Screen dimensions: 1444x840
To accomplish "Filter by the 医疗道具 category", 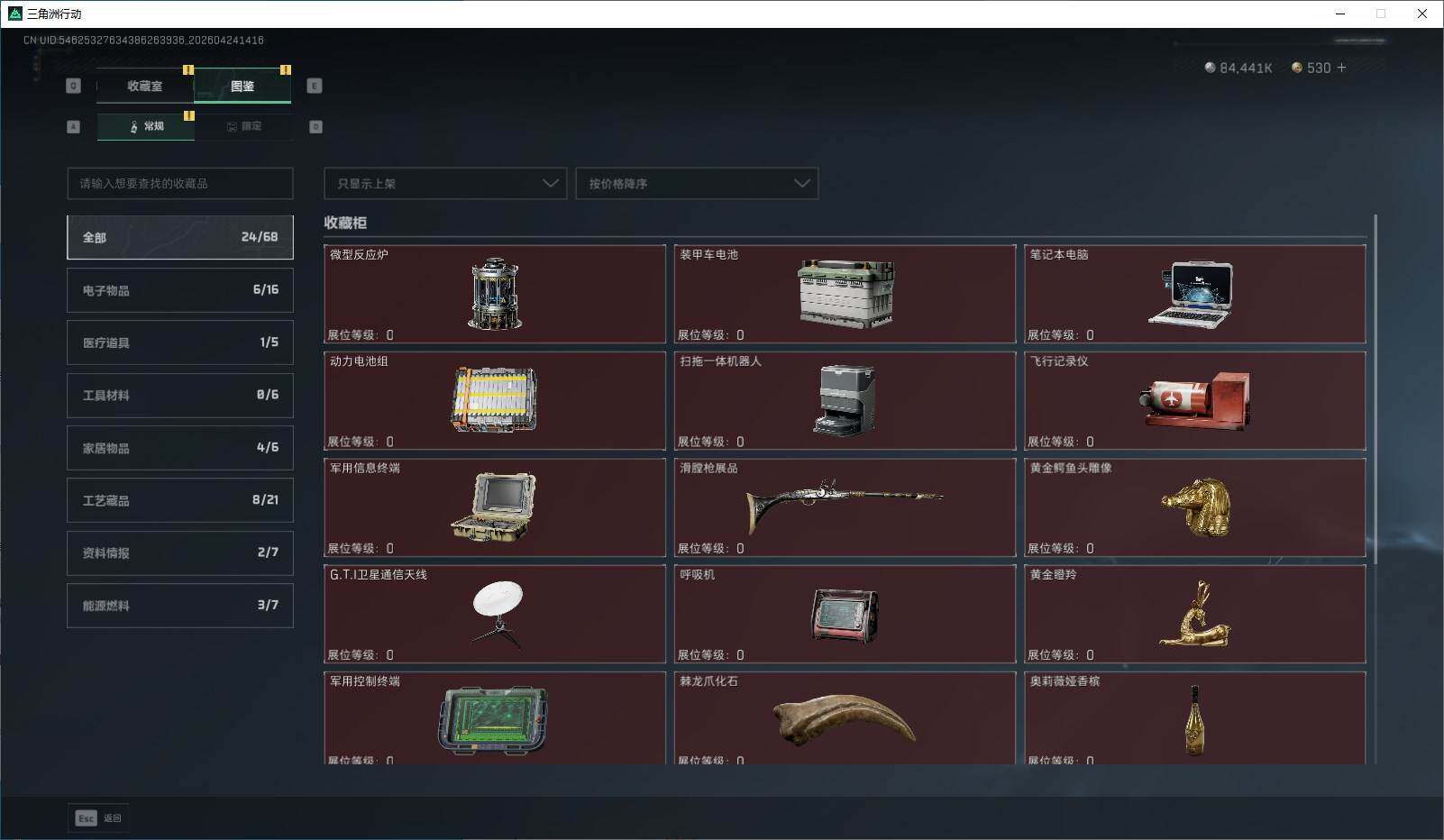I will point(180,342).
